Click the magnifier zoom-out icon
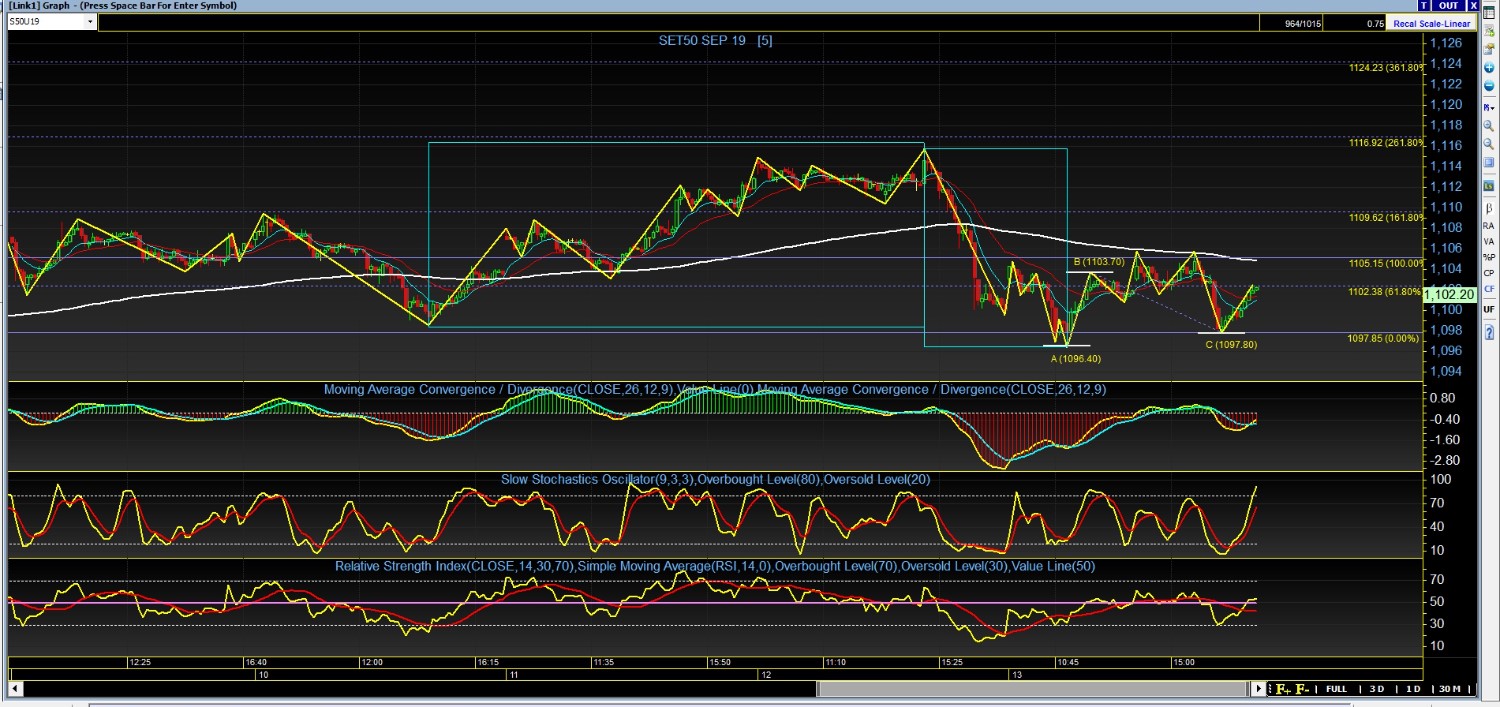This screenshot has height=707, width=1500. tap(1489, 144)
